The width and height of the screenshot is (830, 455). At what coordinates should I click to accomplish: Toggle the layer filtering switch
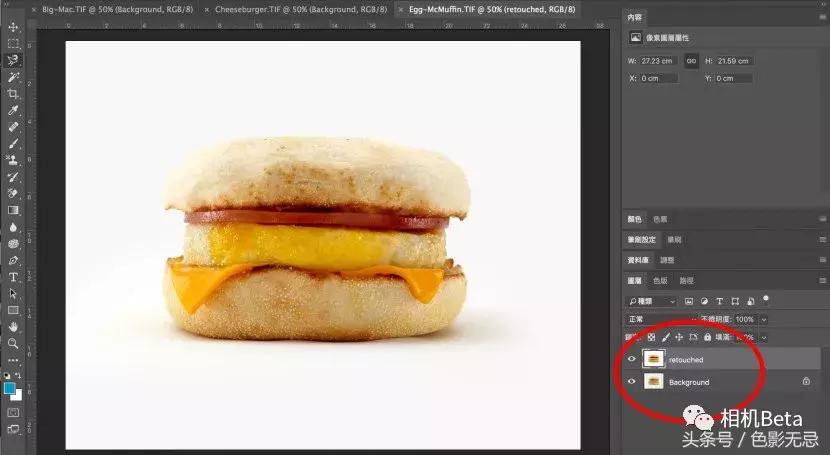(x=766, y=299)
